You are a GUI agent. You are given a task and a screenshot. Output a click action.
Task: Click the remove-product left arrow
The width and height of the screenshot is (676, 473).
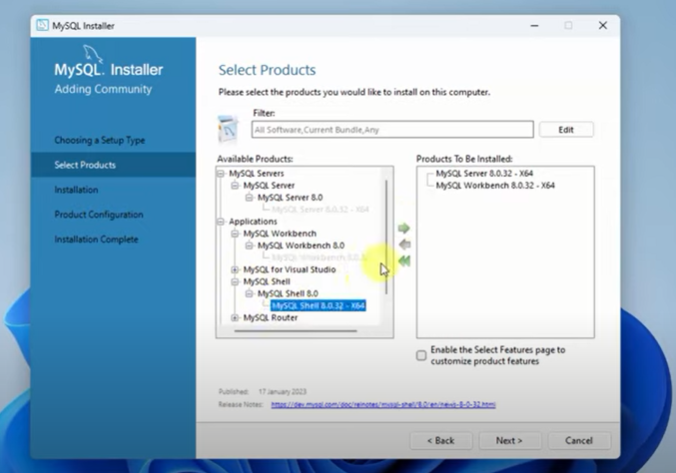(404, 244)
